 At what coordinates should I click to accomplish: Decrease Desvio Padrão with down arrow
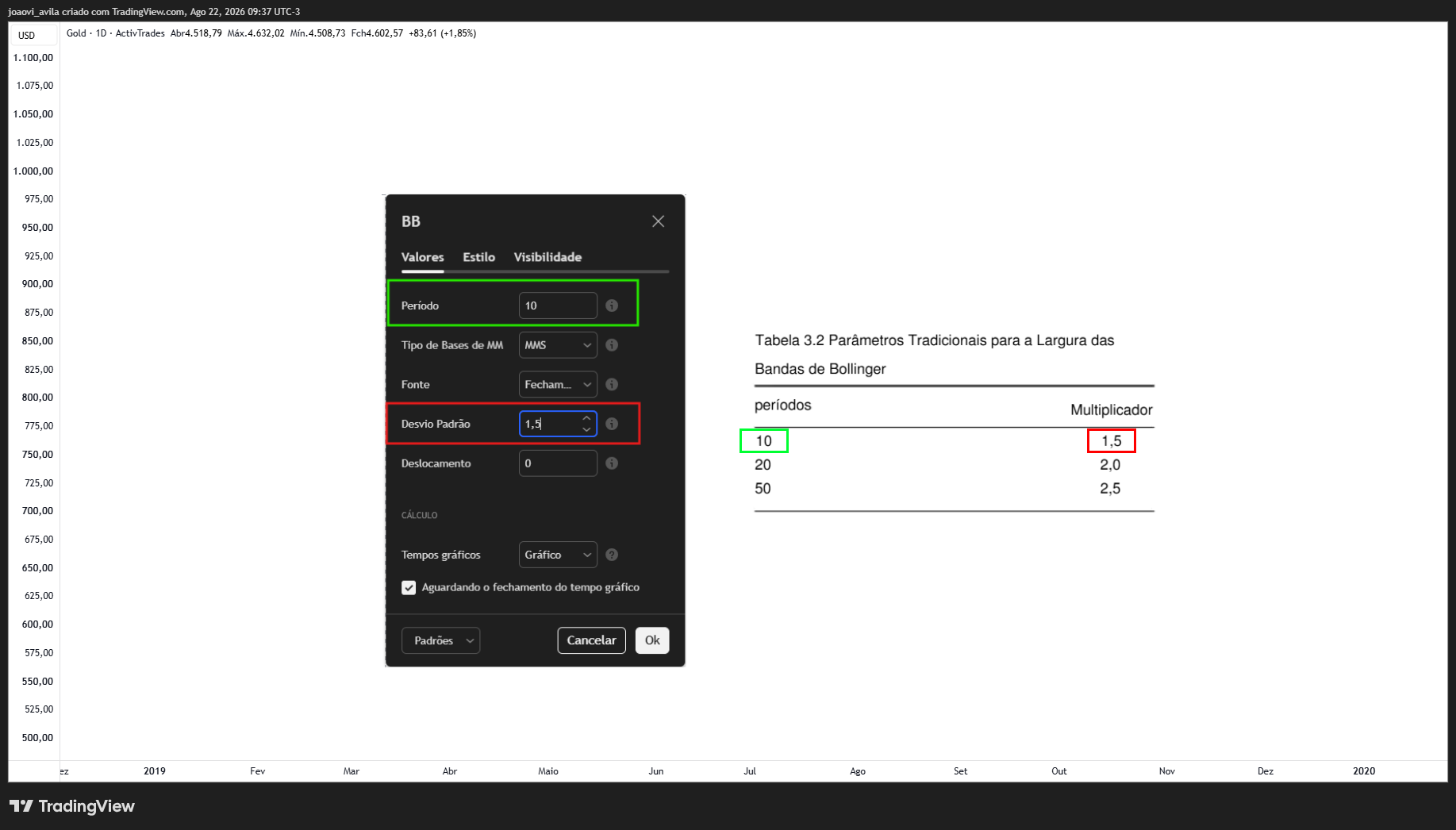point(586,429)
